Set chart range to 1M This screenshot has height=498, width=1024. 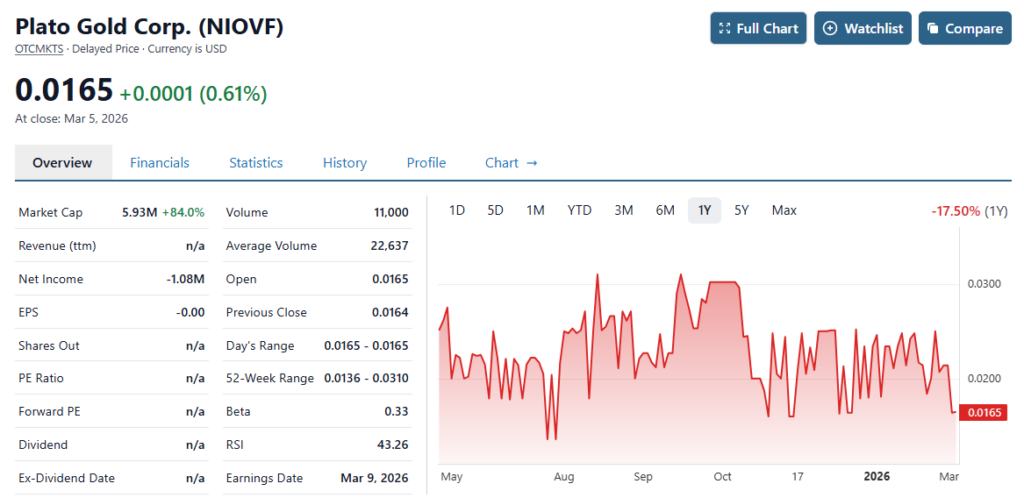click(x=535, y=210)
